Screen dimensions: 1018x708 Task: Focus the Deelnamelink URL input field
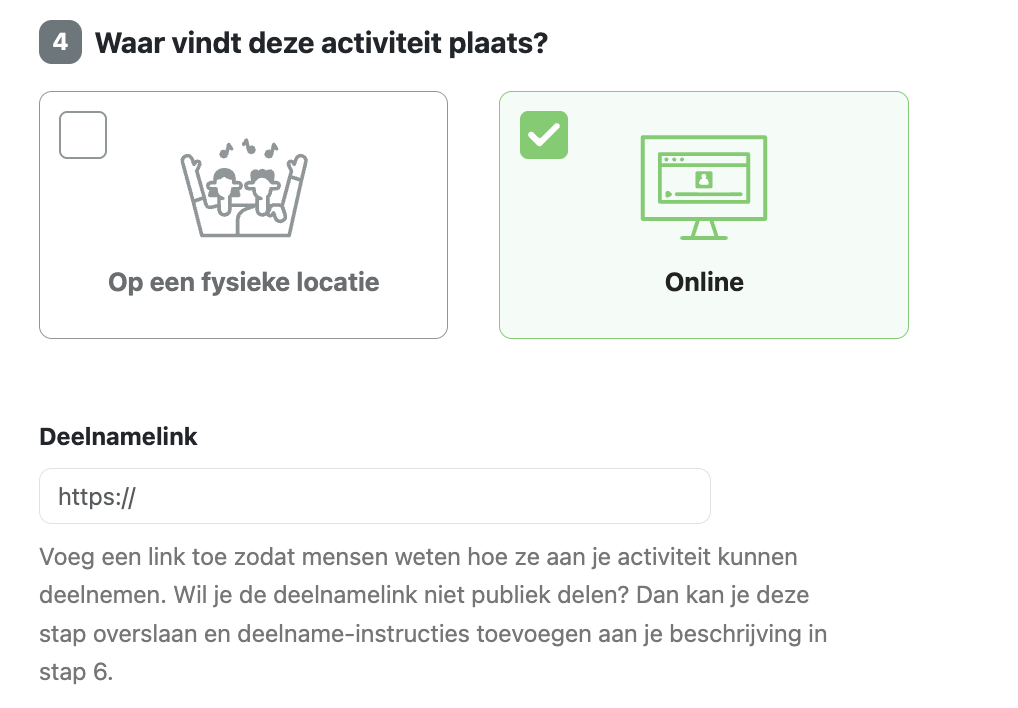pyautogui.click(x=375, y=496)
